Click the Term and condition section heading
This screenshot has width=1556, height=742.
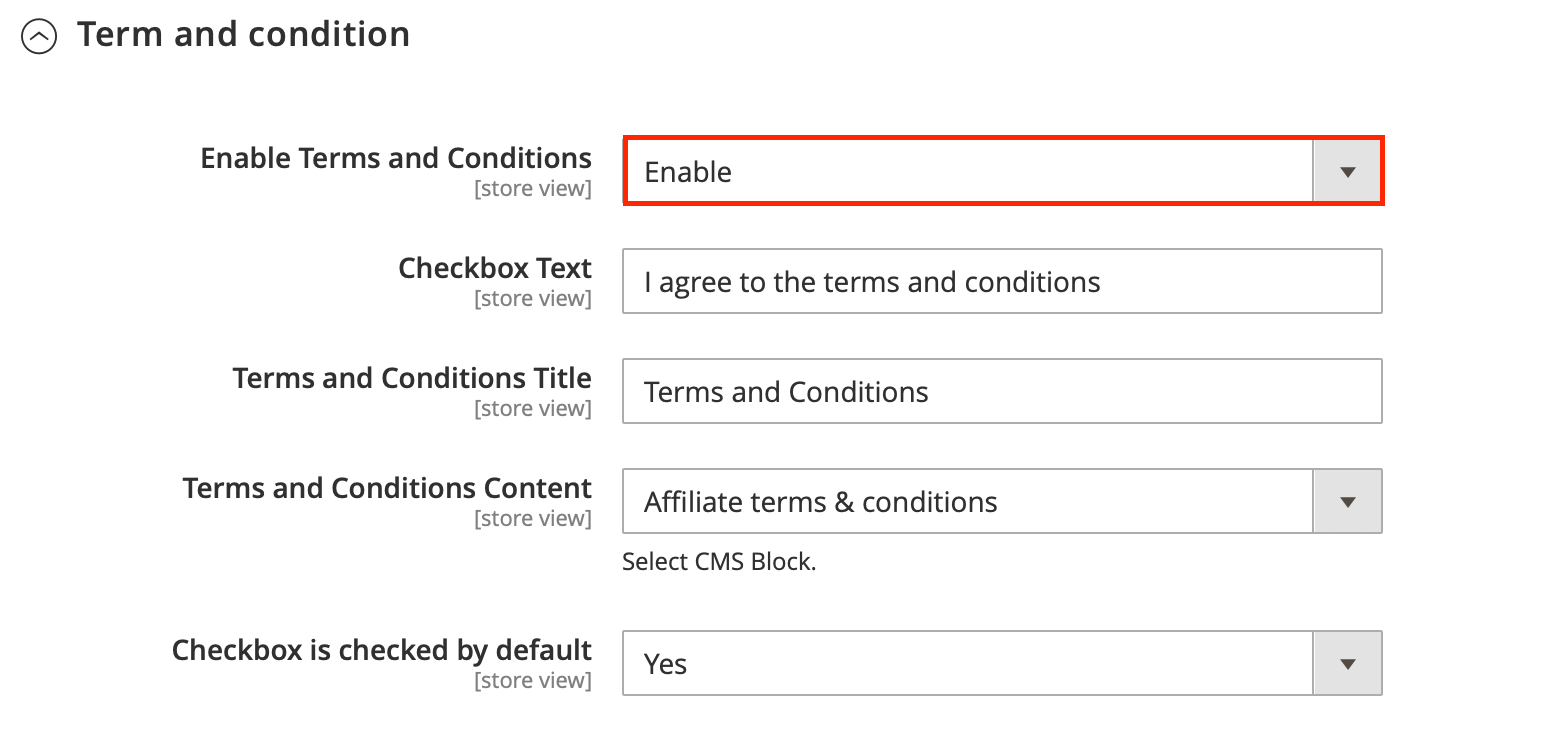click(x=243, y=35)
